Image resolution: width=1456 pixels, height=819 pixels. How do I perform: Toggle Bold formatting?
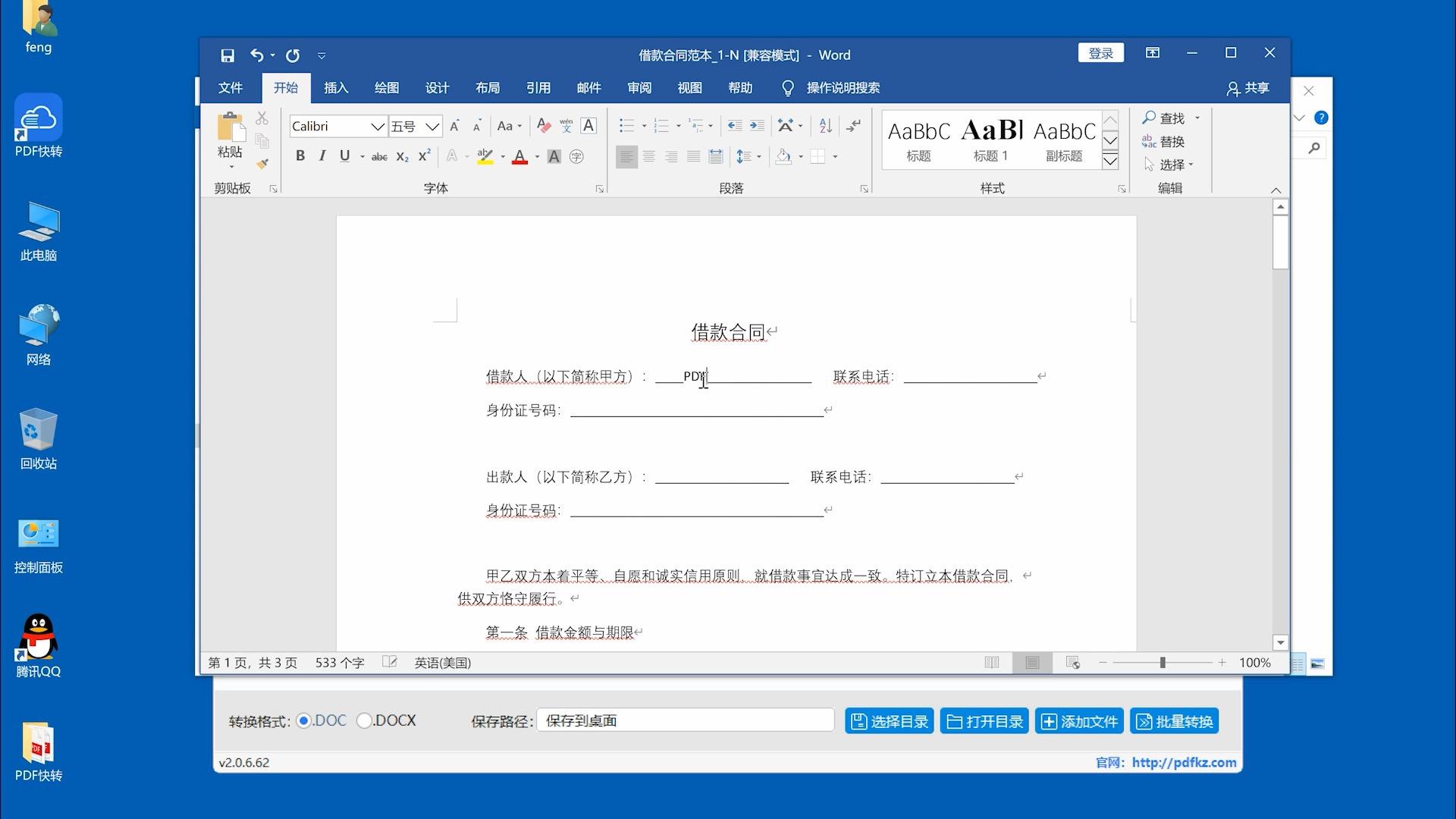tap(300, 156)
